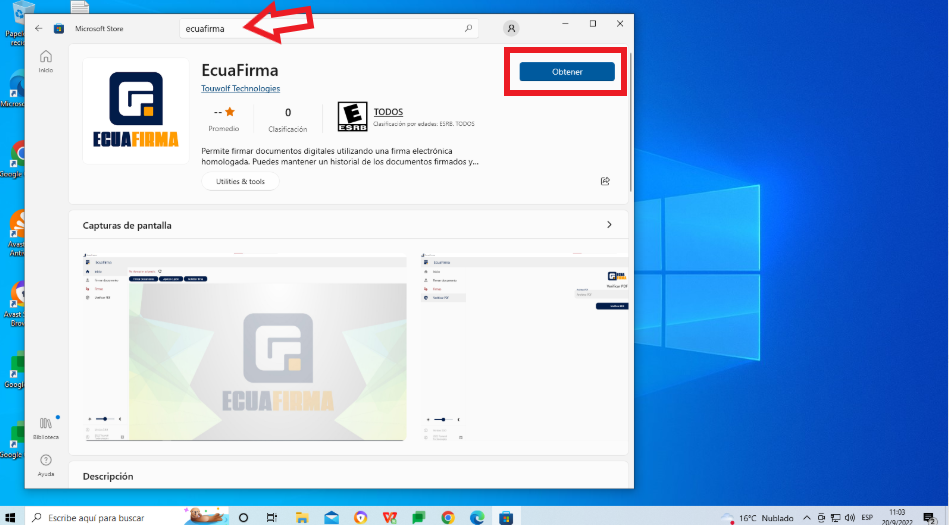
Task: Open the second EcuaFirma screenshot thumbnail
Action: pos(525,346)
